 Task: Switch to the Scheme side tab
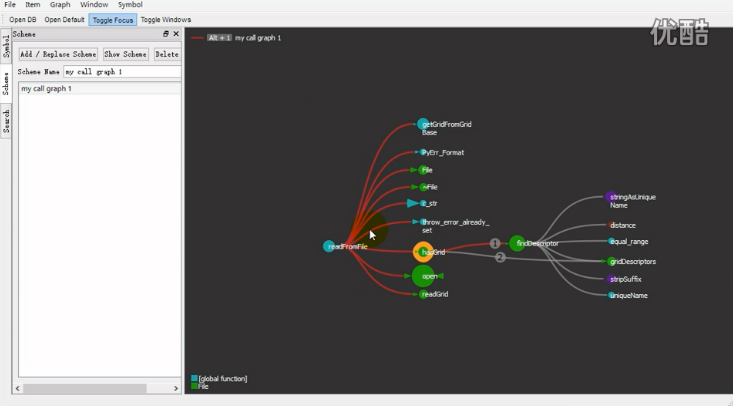(6, 84)
